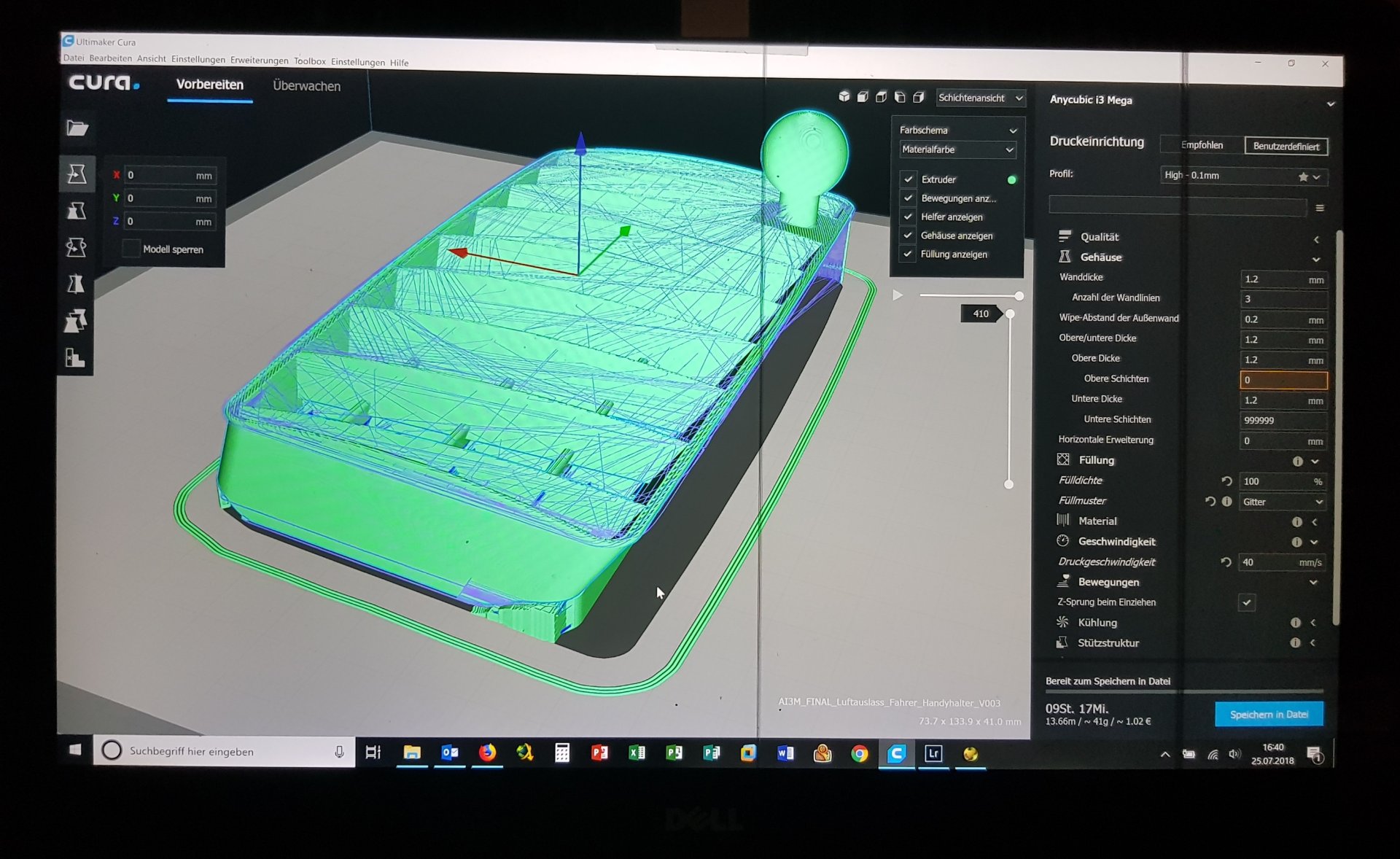The image size is (1400, 859).
Task: Show info for Stützstruktur section
Action: [1295, 642]
